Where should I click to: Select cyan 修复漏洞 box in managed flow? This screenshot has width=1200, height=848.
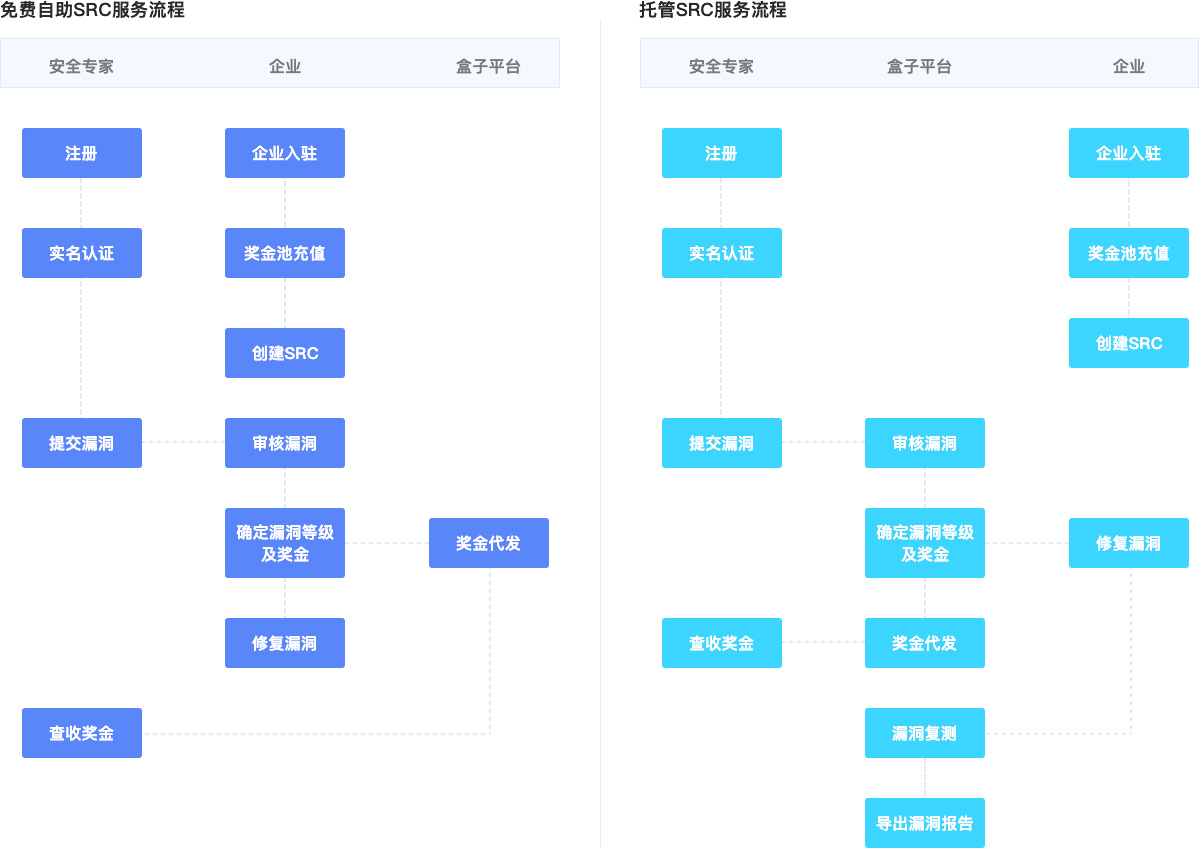point(1128,543)
